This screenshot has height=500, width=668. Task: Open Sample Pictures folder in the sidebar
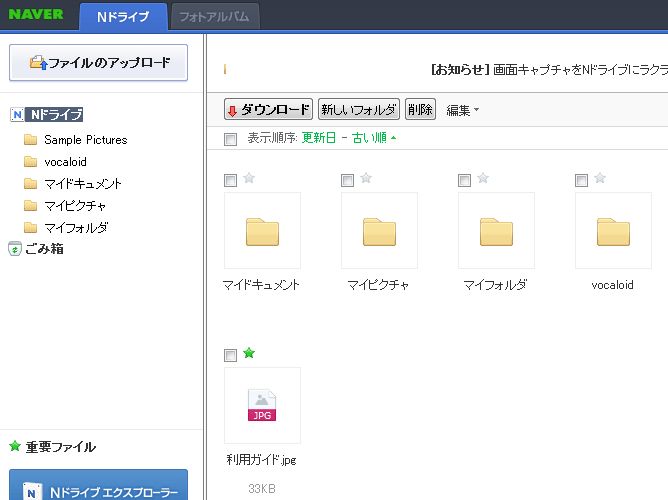tap(86, 140)
